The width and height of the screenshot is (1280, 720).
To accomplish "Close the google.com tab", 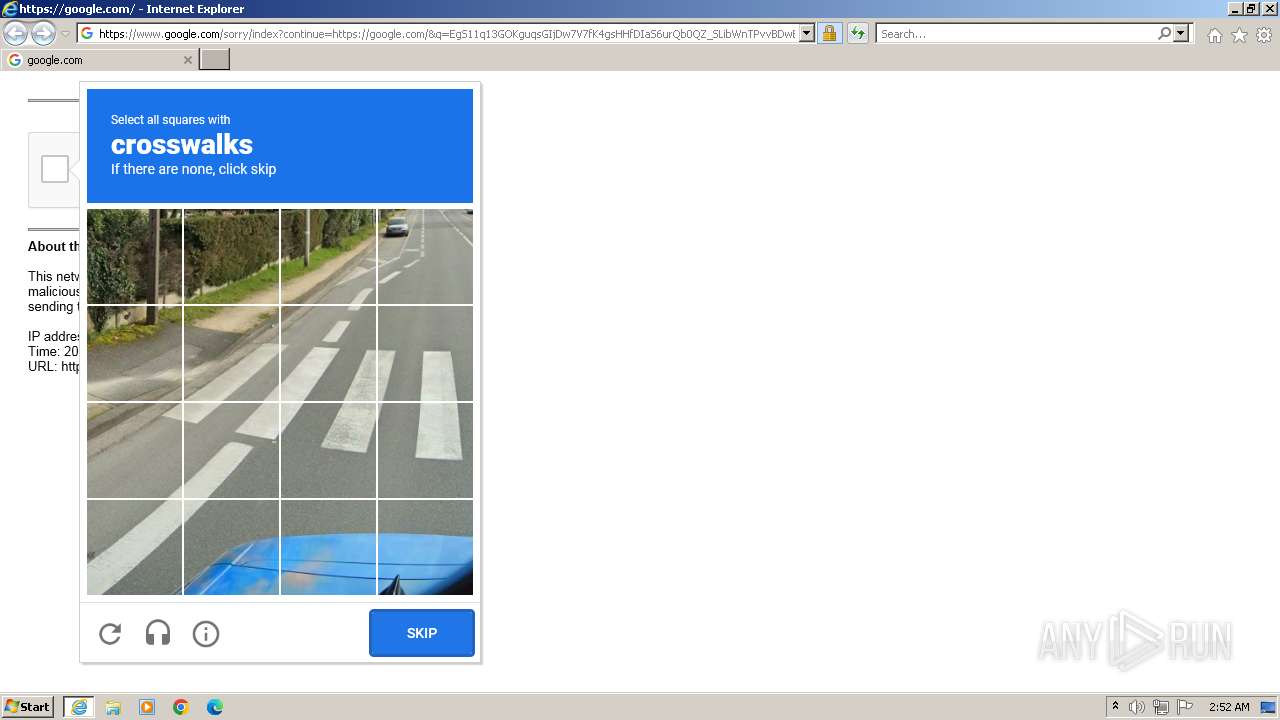I will 187,60.
